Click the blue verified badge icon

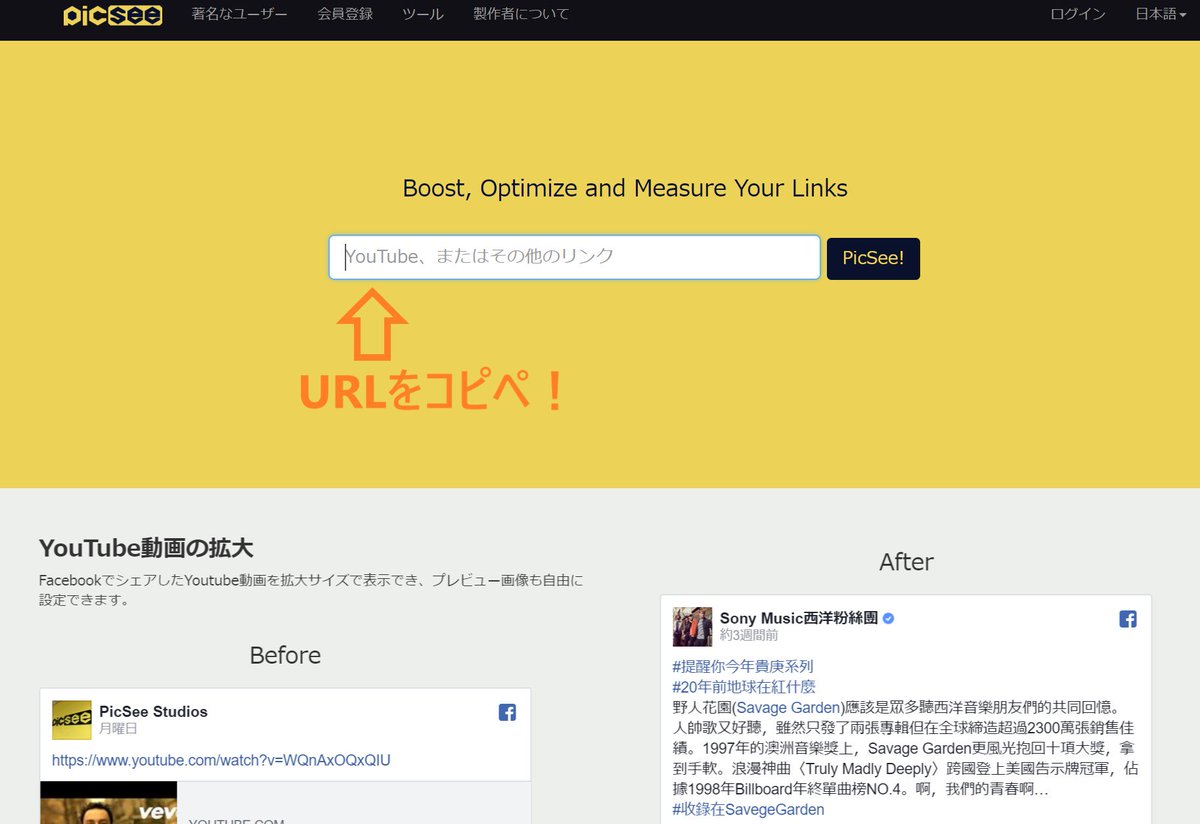pos(888,618)
